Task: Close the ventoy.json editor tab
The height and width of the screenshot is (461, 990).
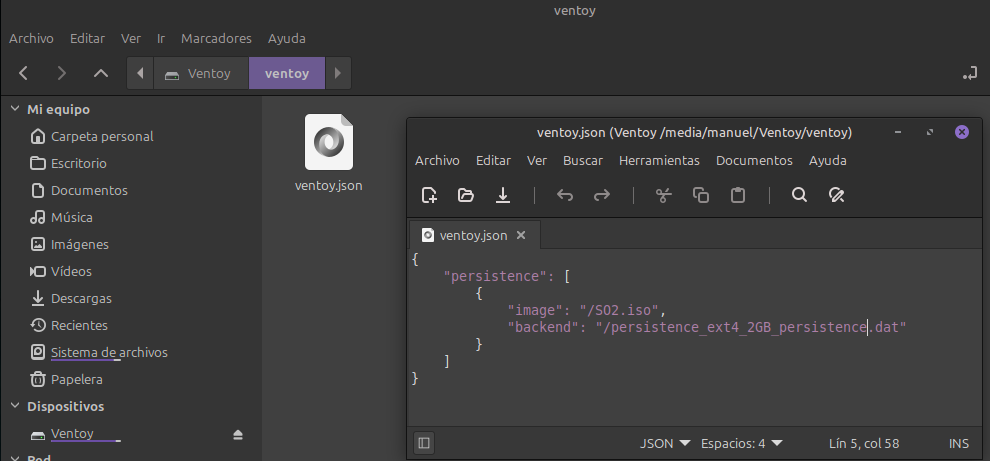Action: point(521,235)
